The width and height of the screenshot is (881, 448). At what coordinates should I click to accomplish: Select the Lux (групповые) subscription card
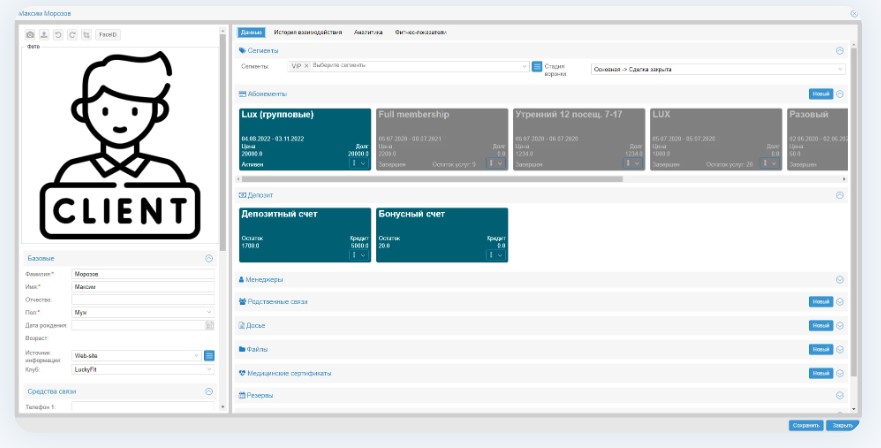pos(305,139)
